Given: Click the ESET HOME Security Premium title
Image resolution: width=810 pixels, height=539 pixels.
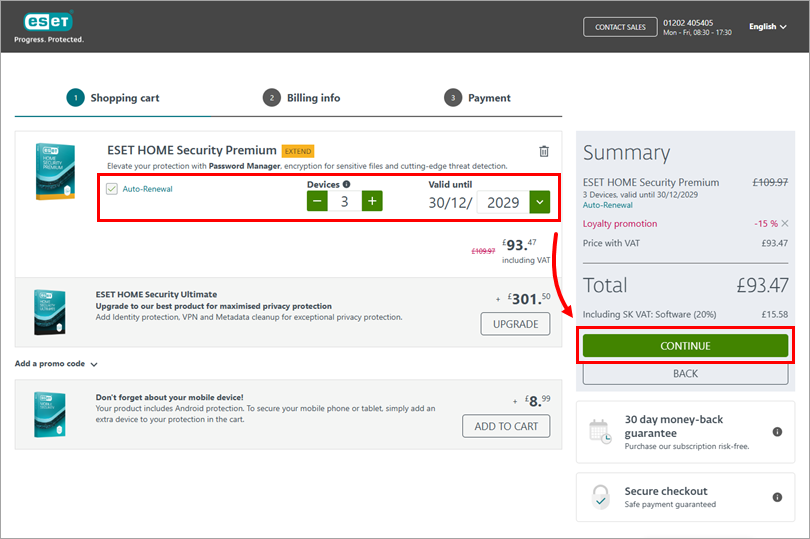Looking at the screenshot, I should point(192,150).
